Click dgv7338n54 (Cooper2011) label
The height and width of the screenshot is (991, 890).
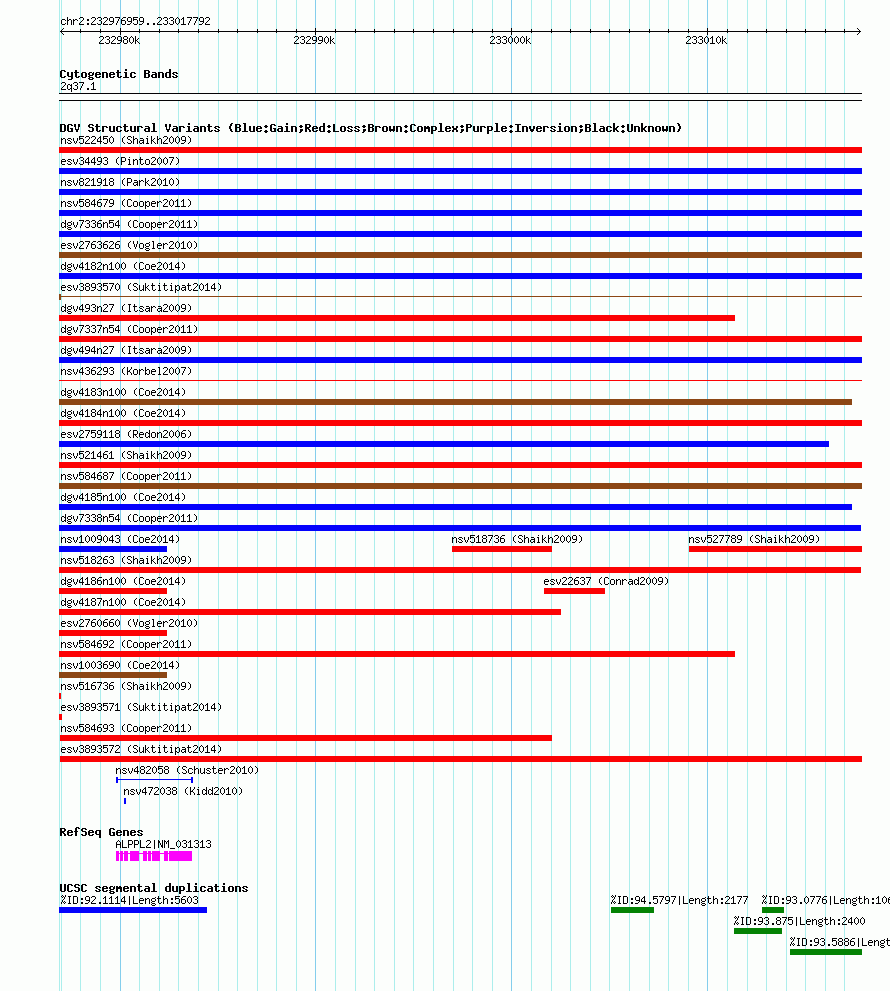(x=129, y=518)
